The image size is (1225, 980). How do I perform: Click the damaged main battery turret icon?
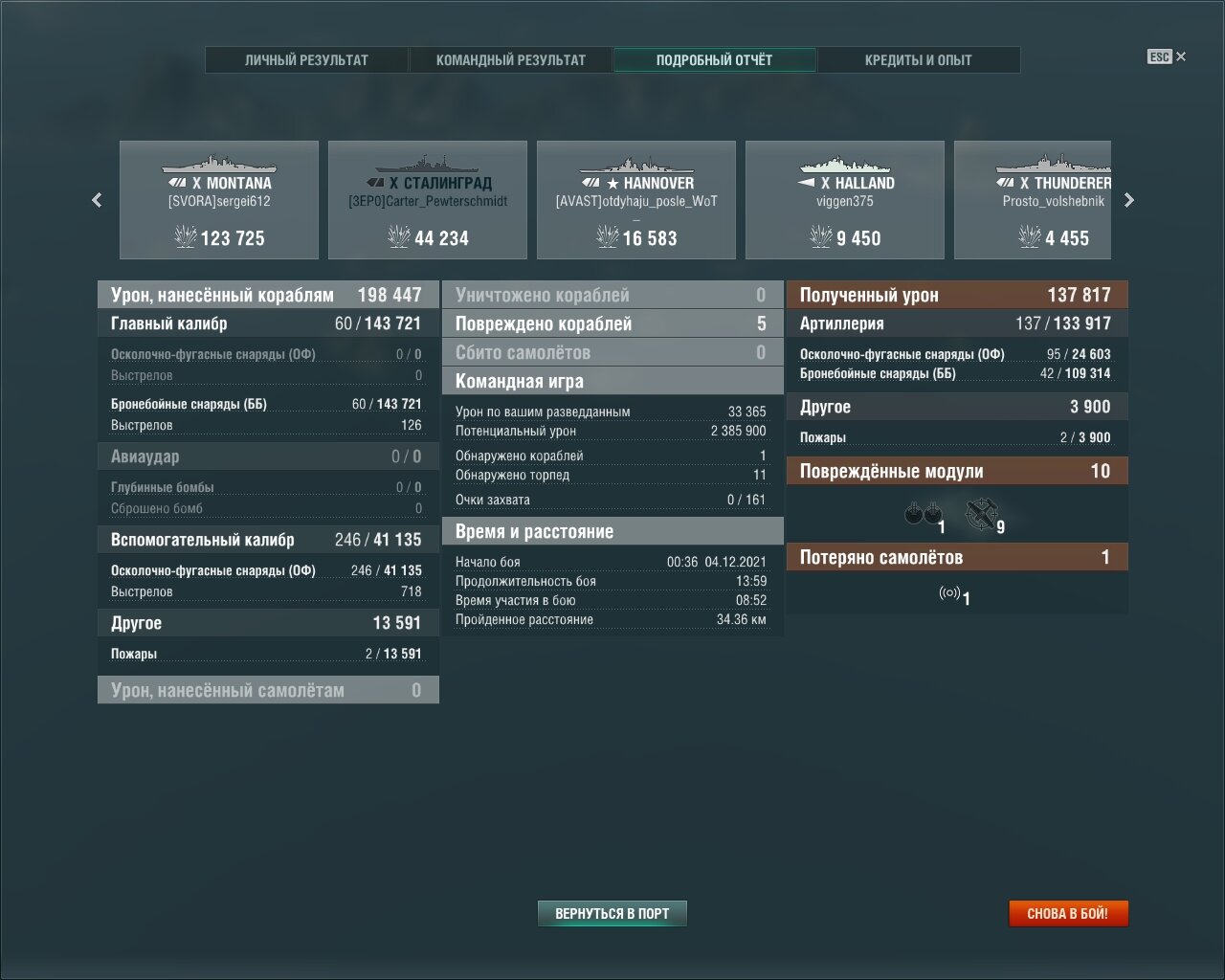tap(923, 514)
